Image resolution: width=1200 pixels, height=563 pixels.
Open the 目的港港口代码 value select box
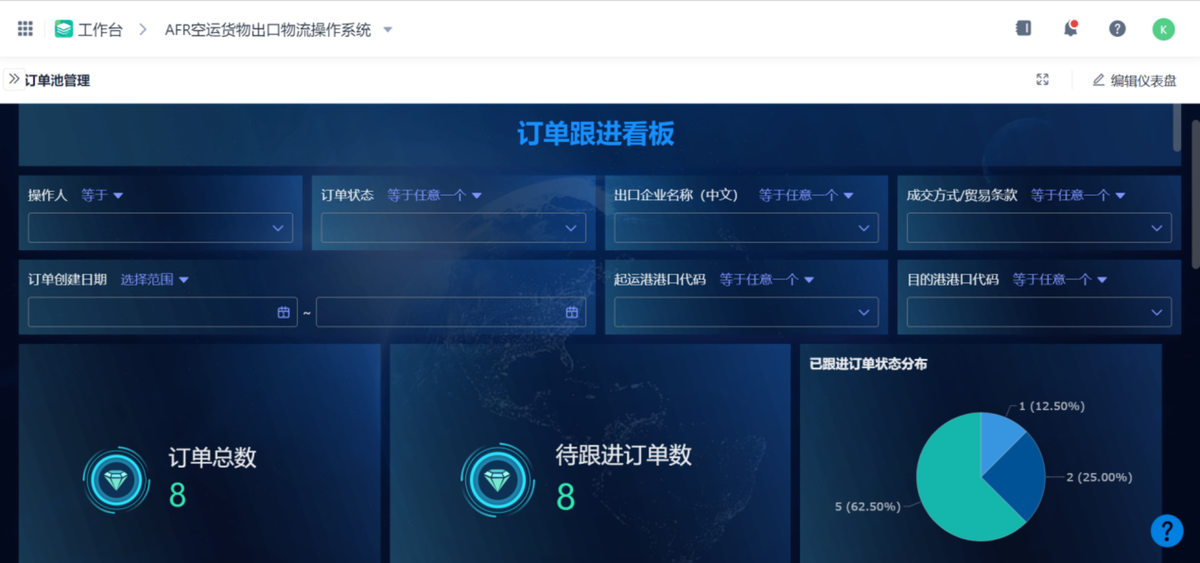(x=1039, y=313)
